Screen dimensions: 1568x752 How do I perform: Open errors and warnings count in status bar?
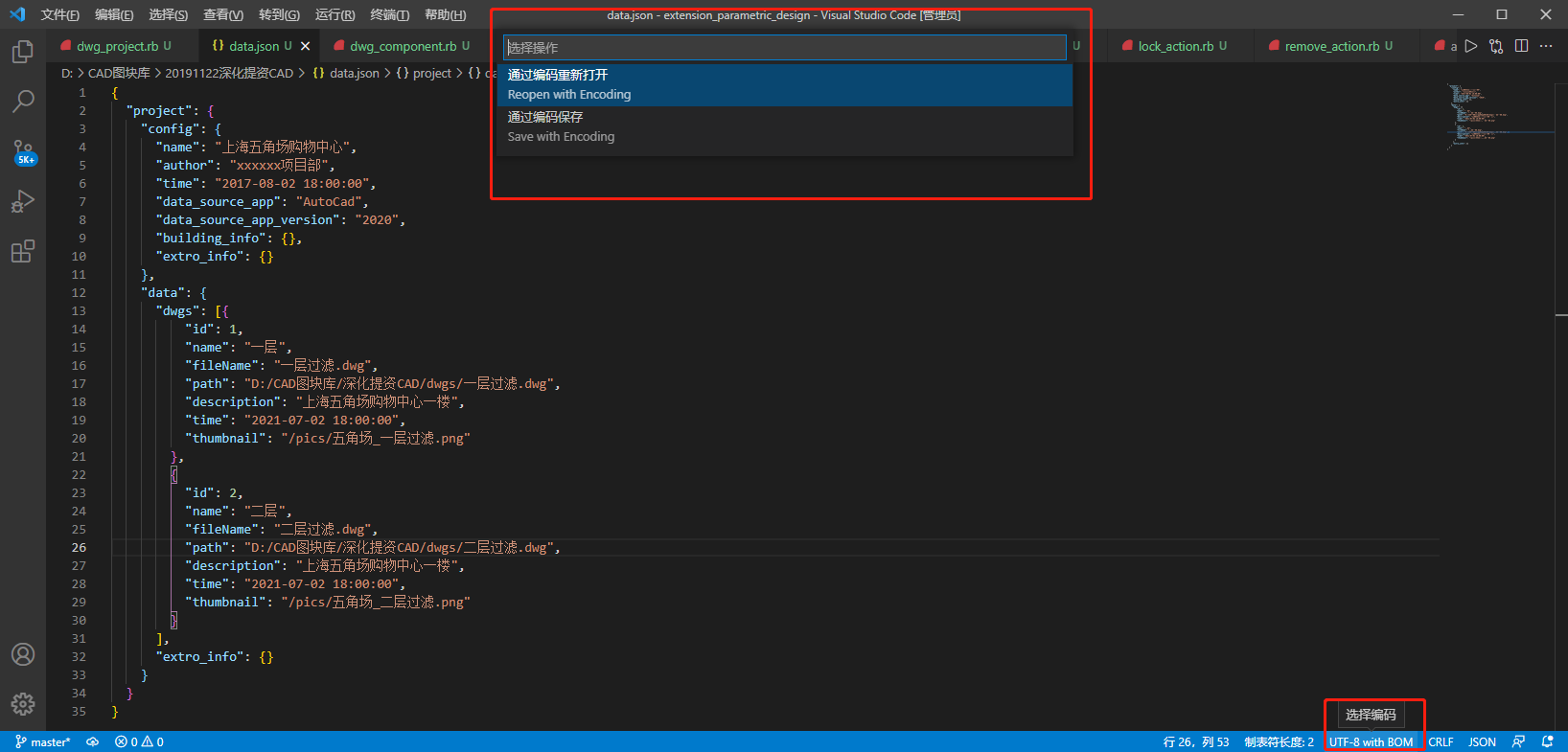[x=139, y=741]
